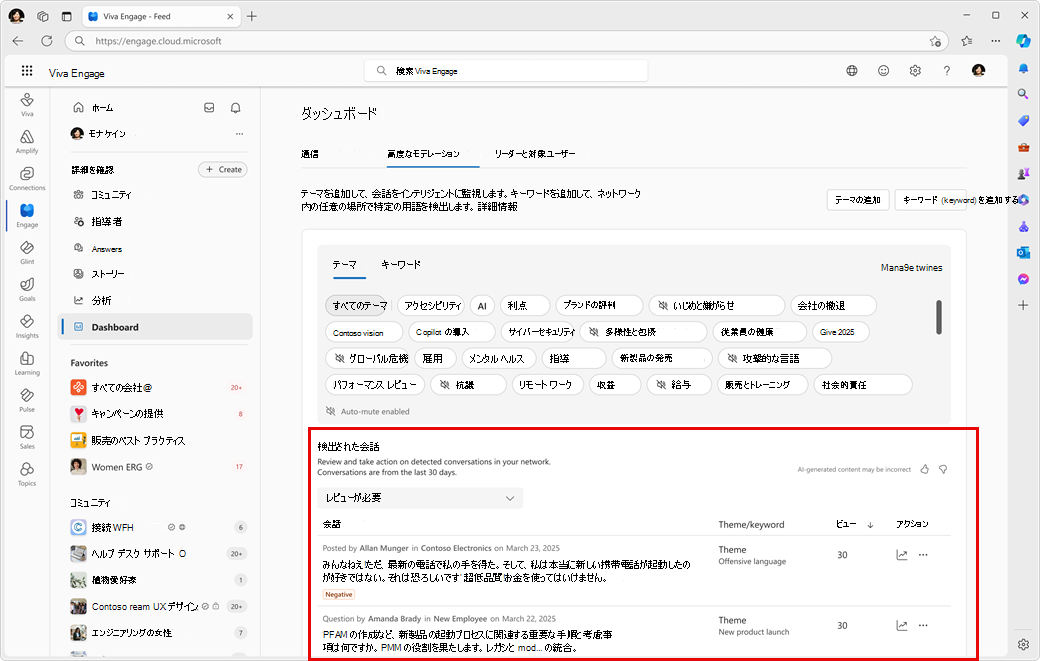Toggle muted theme 多様性と包括

643,332
